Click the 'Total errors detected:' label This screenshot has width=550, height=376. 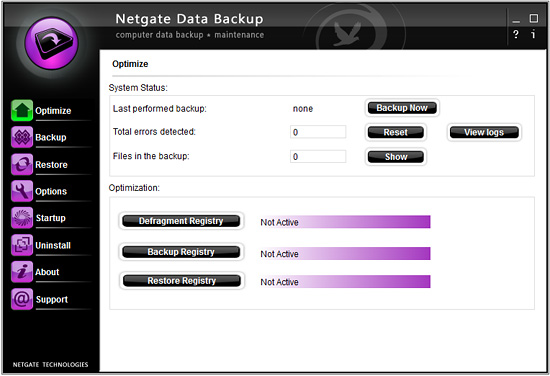point(154,132)
